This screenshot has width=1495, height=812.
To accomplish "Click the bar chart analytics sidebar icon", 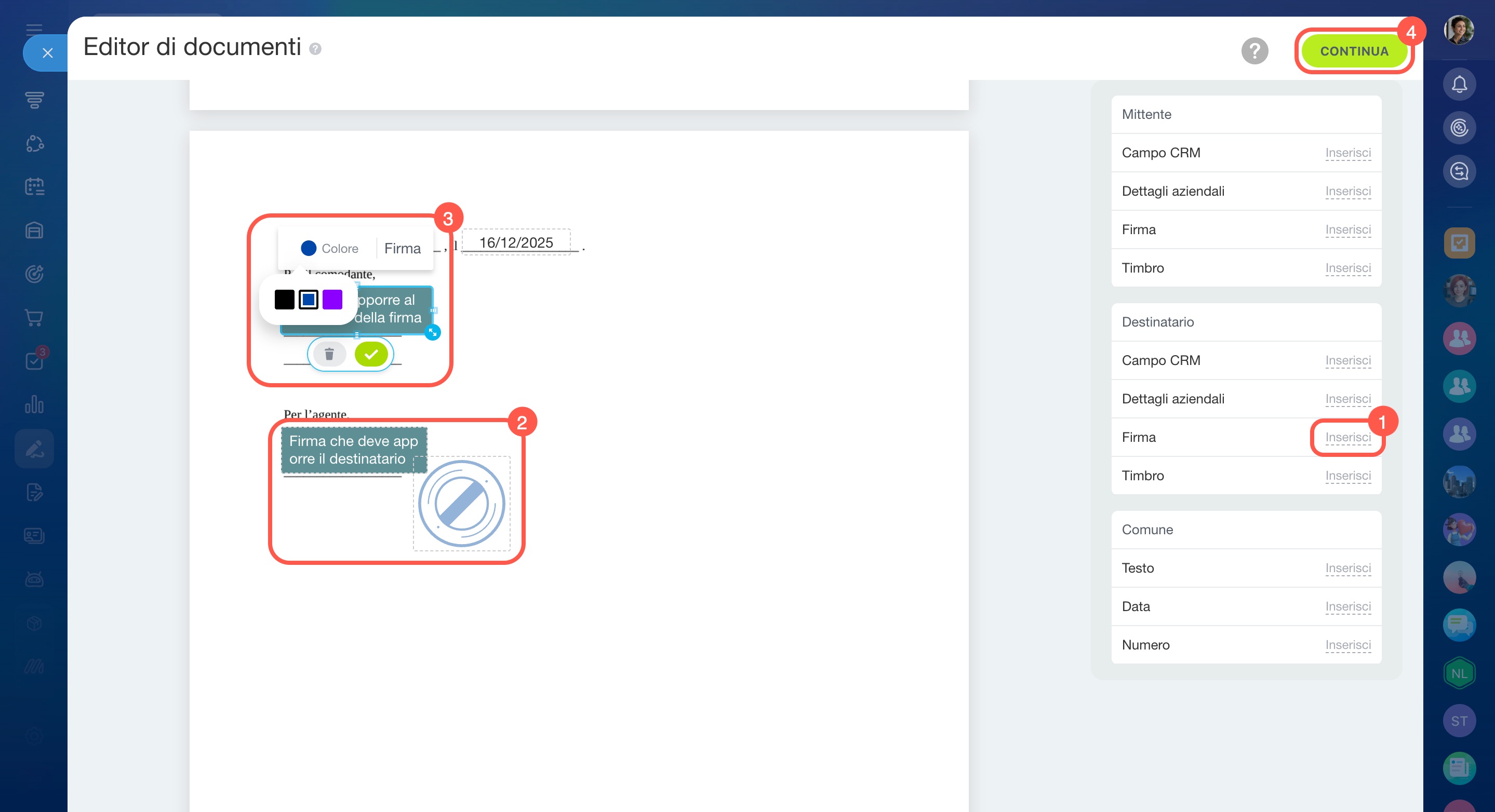I will click(x=34, y=404).
